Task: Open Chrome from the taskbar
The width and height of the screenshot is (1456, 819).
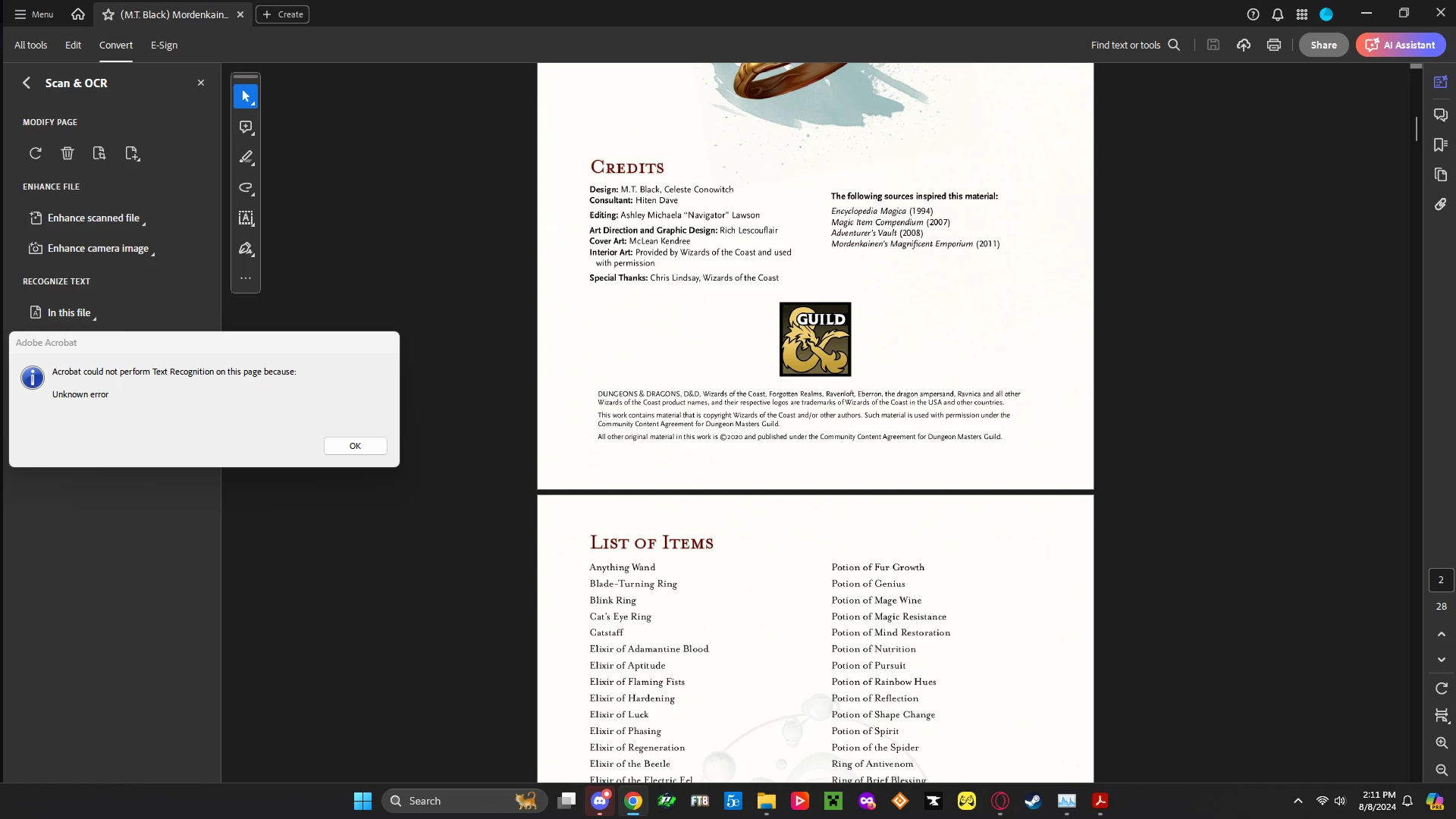Action: 633,801
